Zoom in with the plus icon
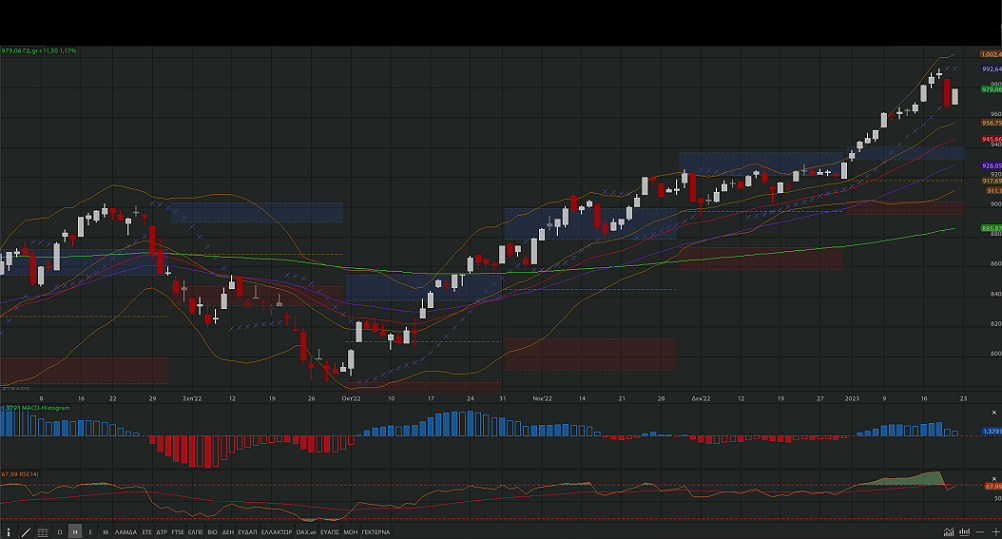The height and width of the screenshot is (539, 1002). click(x=995, y=532)
